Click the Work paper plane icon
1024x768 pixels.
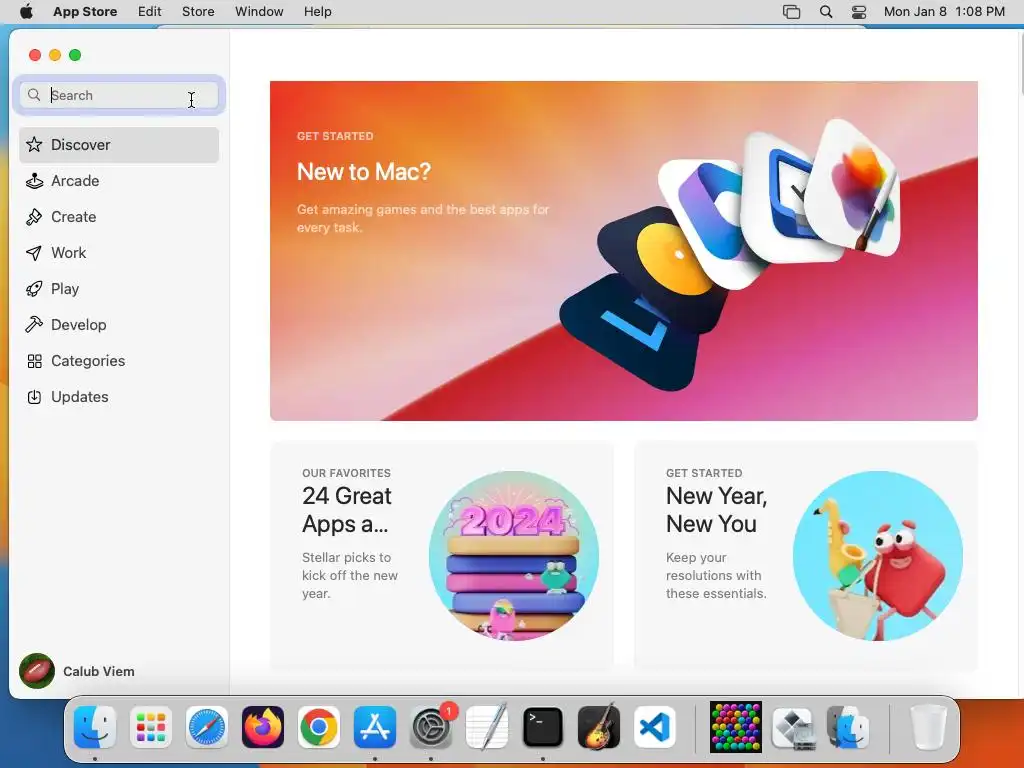tap(34, 253)
